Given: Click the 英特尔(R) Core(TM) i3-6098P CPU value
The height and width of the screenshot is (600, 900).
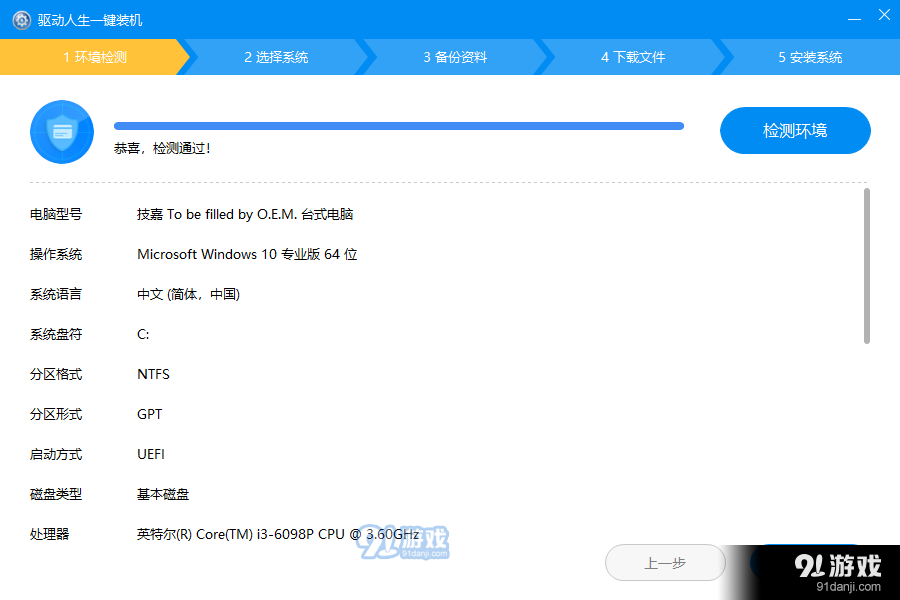Looking at the screenshot, I should [278, 534].
